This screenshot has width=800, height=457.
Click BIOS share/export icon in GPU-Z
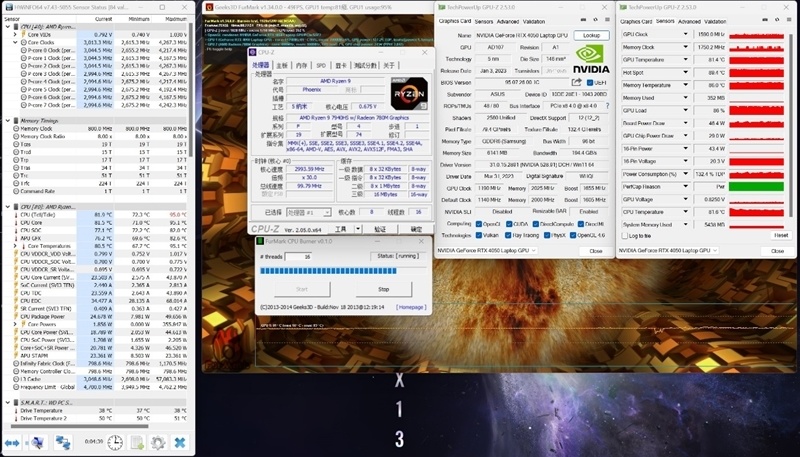coord(577,82)
